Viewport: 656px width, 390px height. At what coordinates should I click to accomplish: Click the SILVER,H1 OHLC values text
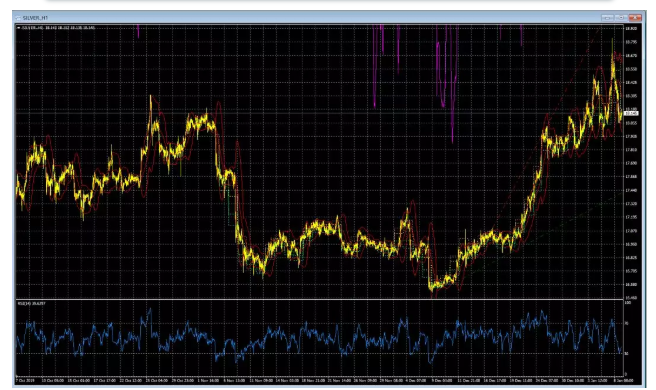click(59, 28)
